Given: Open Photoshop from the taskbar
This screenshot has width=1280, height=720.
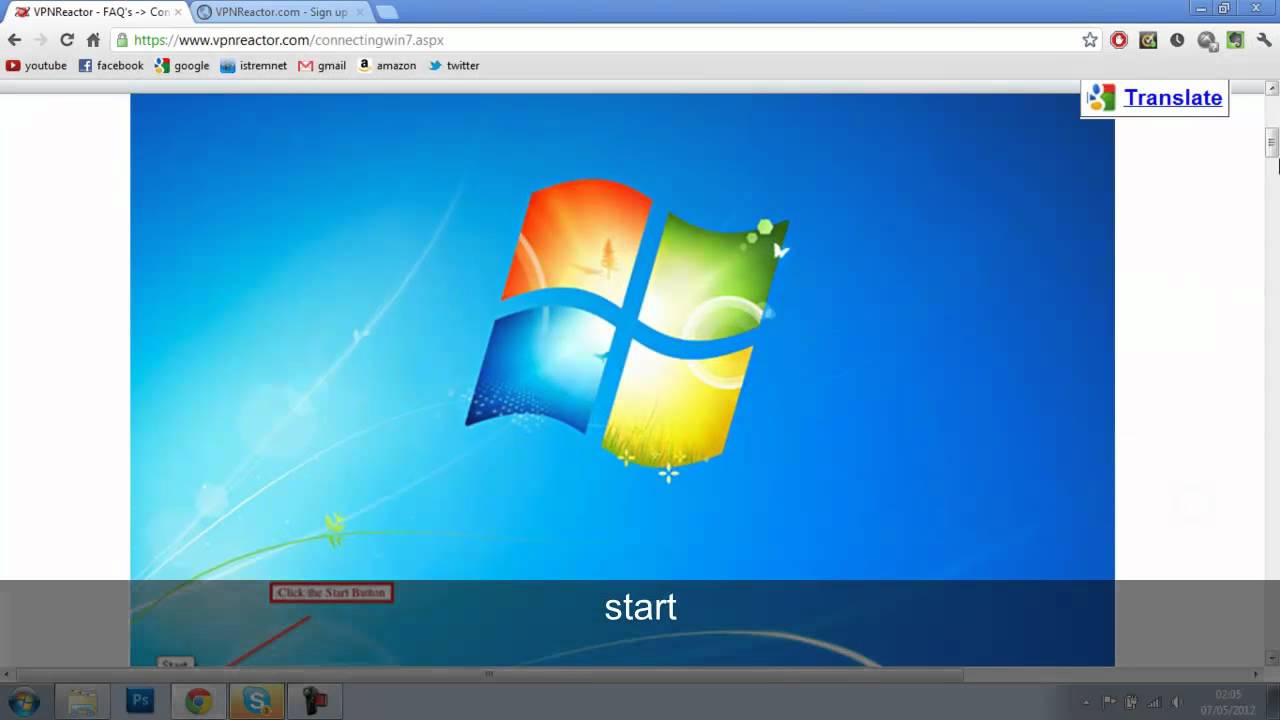Looking at the screenshot, I should pos(140,702).
